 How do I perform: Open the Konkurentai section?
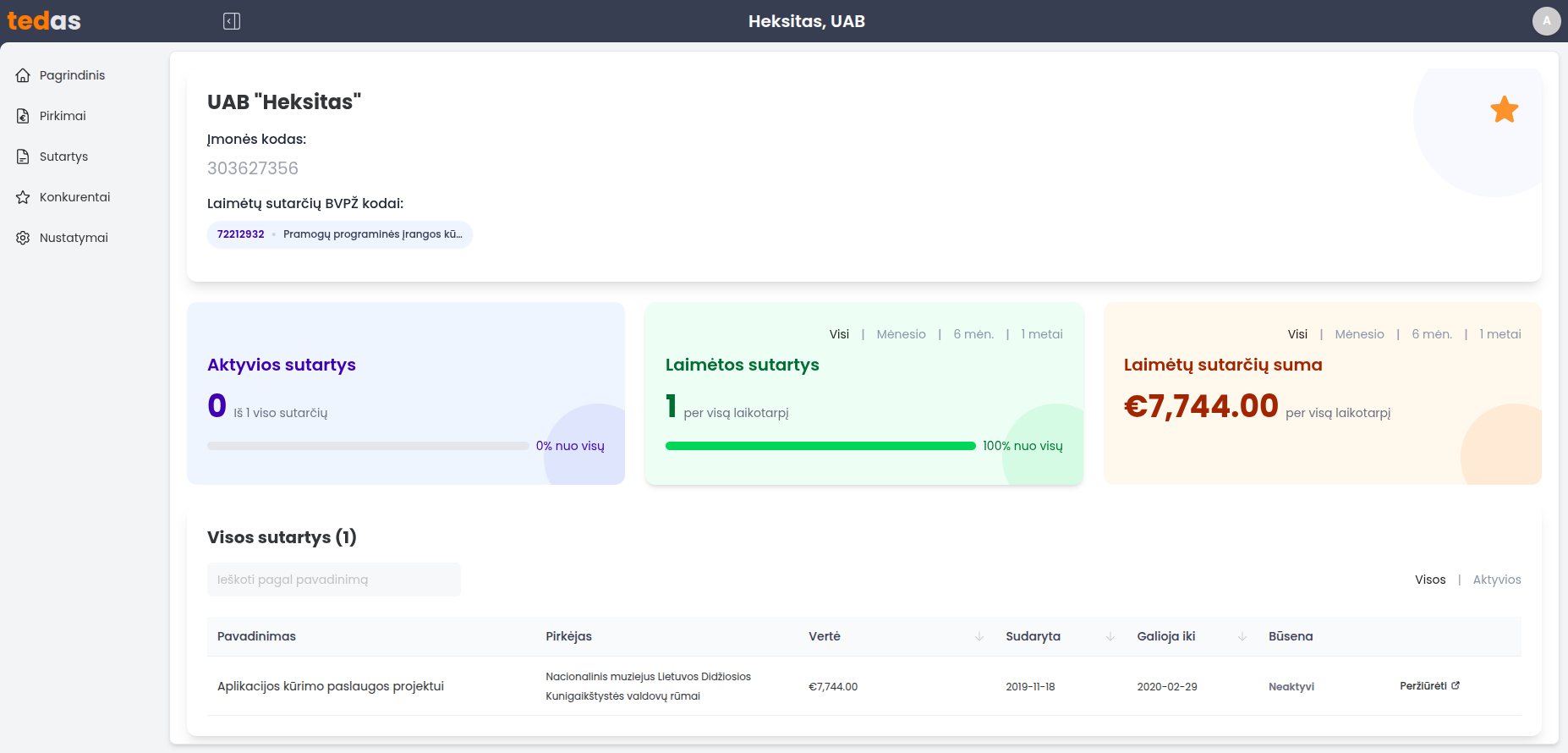[74, 197]
